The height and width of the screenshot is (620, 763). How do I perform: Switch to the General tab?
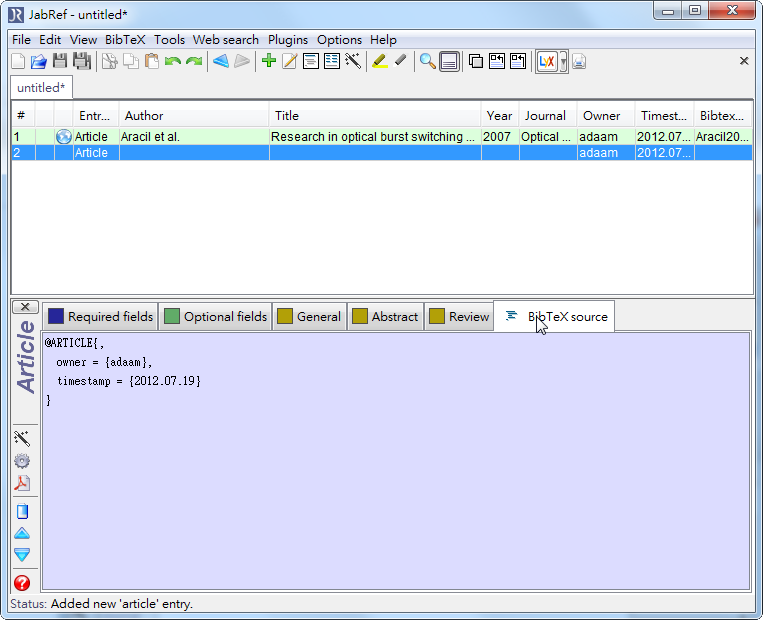click(x=309, y=316)
